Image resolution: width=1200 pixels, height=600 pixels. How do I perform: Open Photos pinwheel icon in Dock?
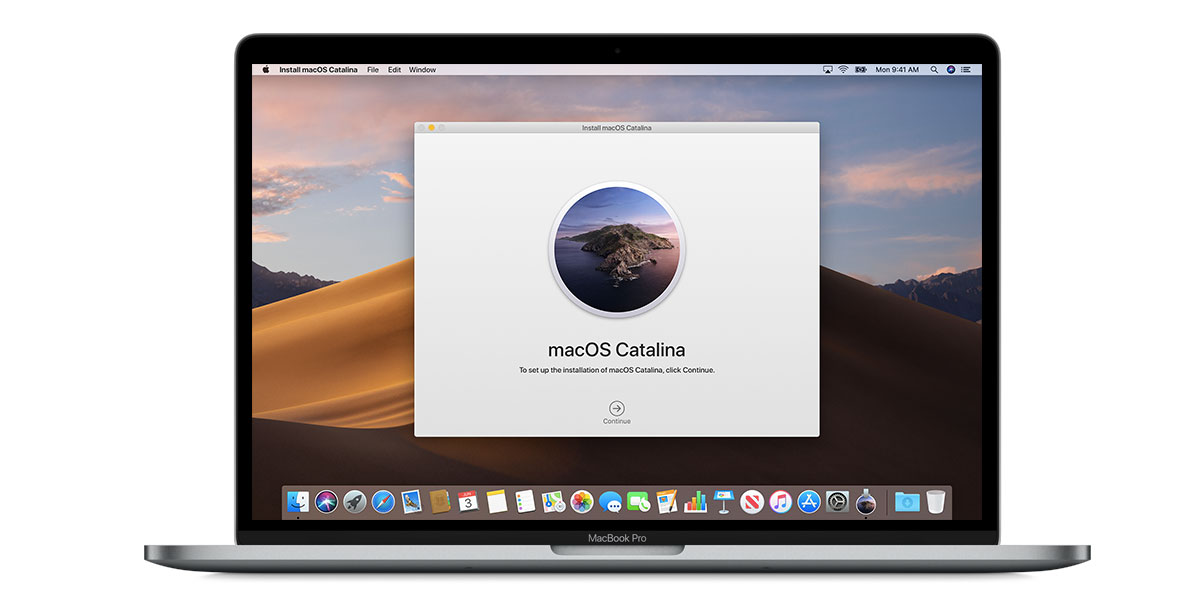tap(582, 501)
